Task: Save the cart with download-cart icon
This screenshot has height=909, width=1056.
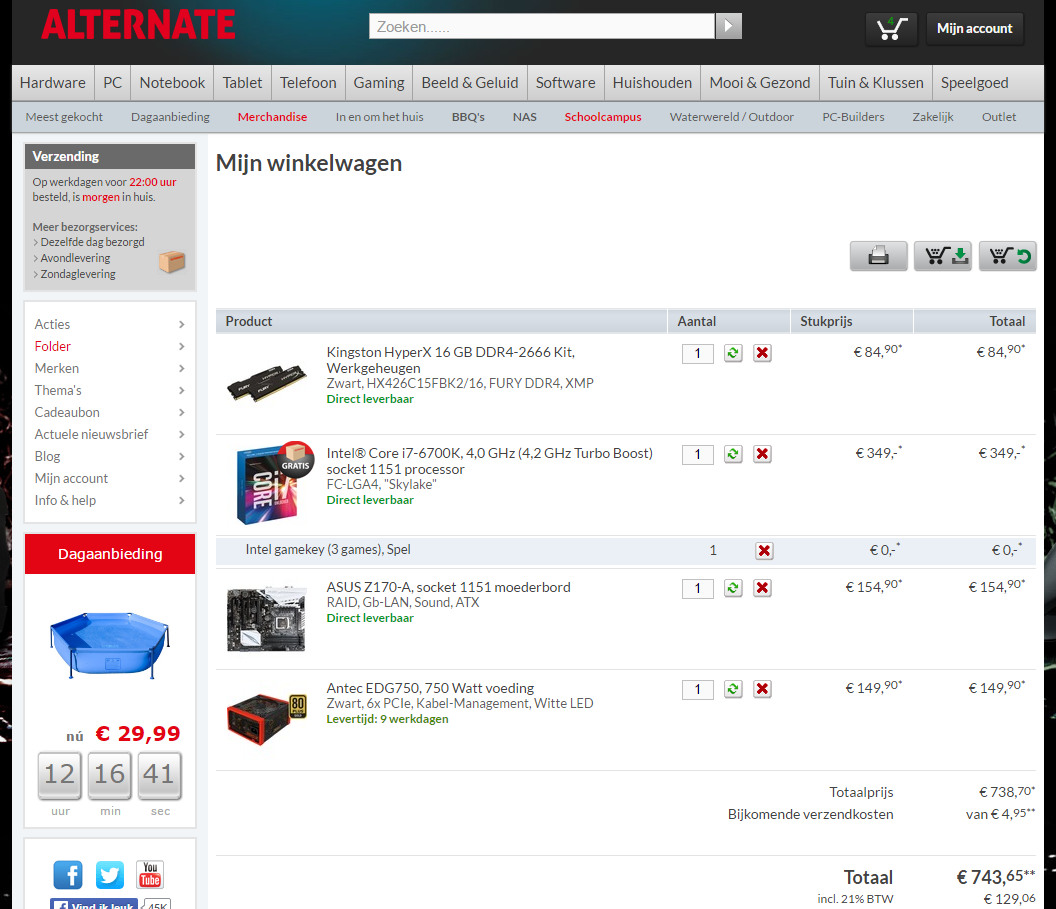Action: click(x=942, y=256)
